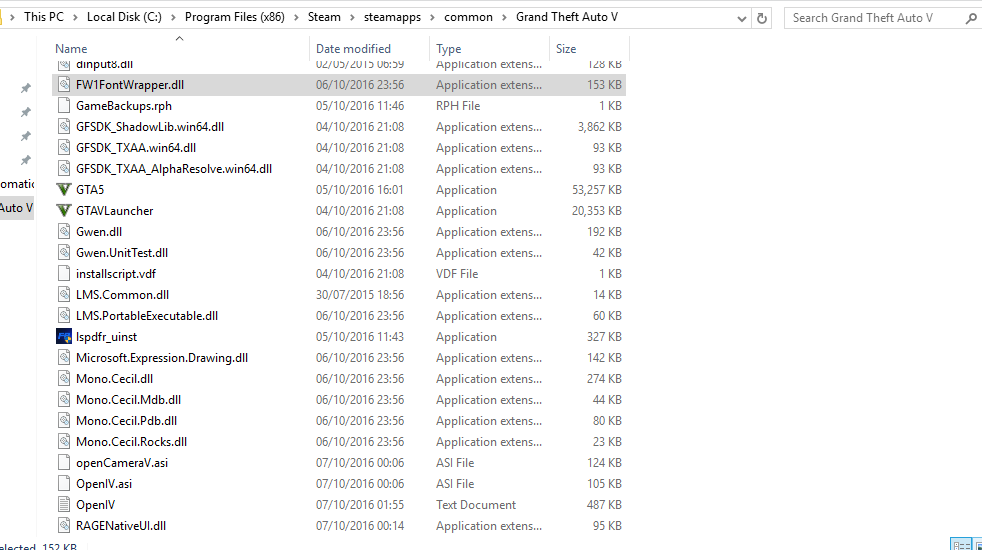
Task: Navigate to steamapps breadcrumb
Action: pyautogui.click(x=392, y=17)
